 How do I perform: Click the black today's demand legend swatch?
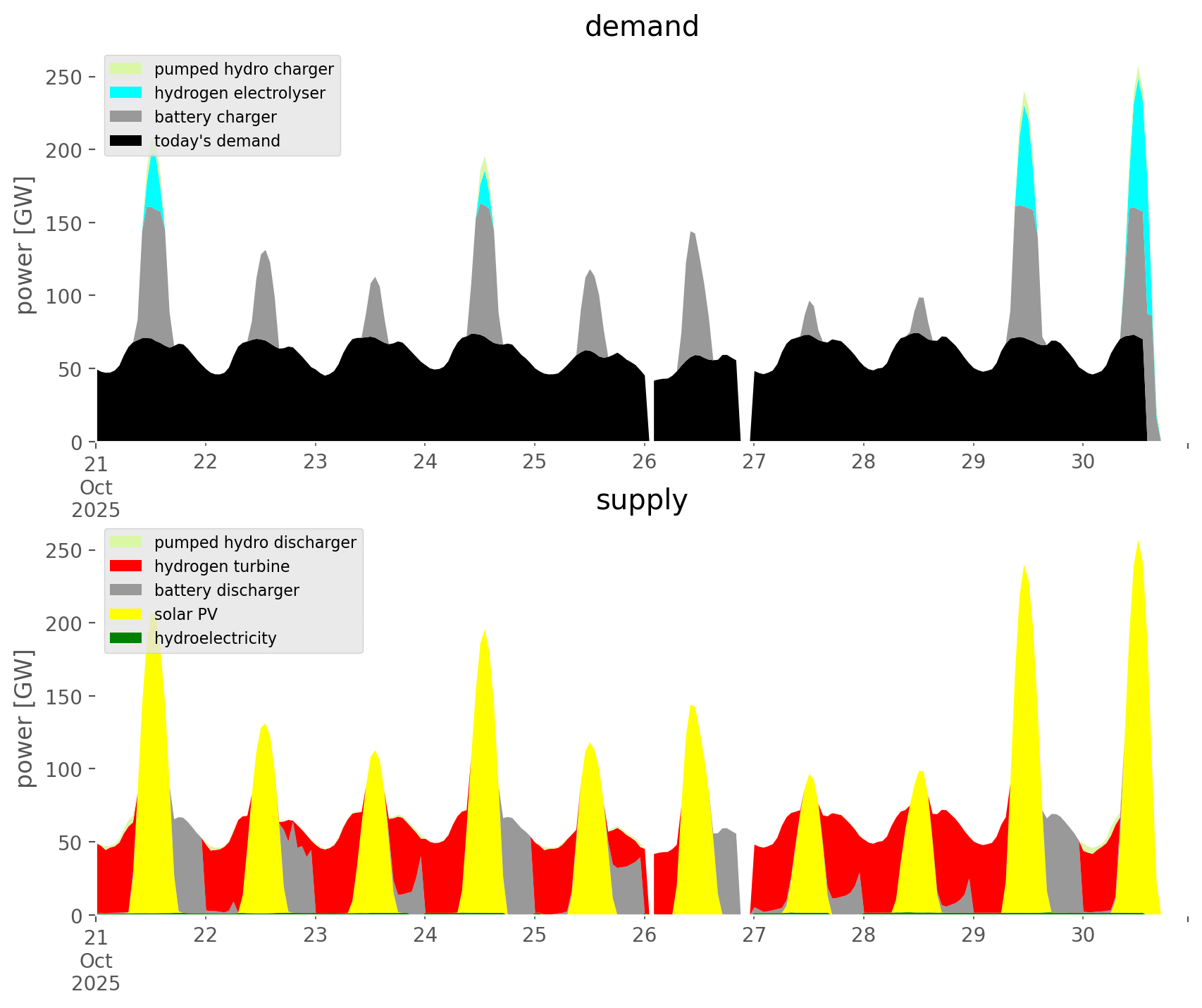pos(126,141)
